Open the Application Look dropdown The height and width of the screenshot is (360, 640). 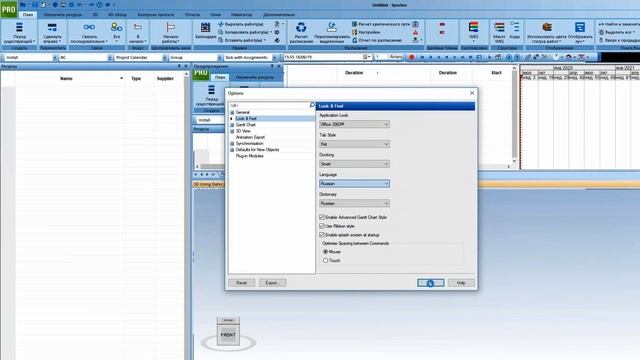[354, 124]
